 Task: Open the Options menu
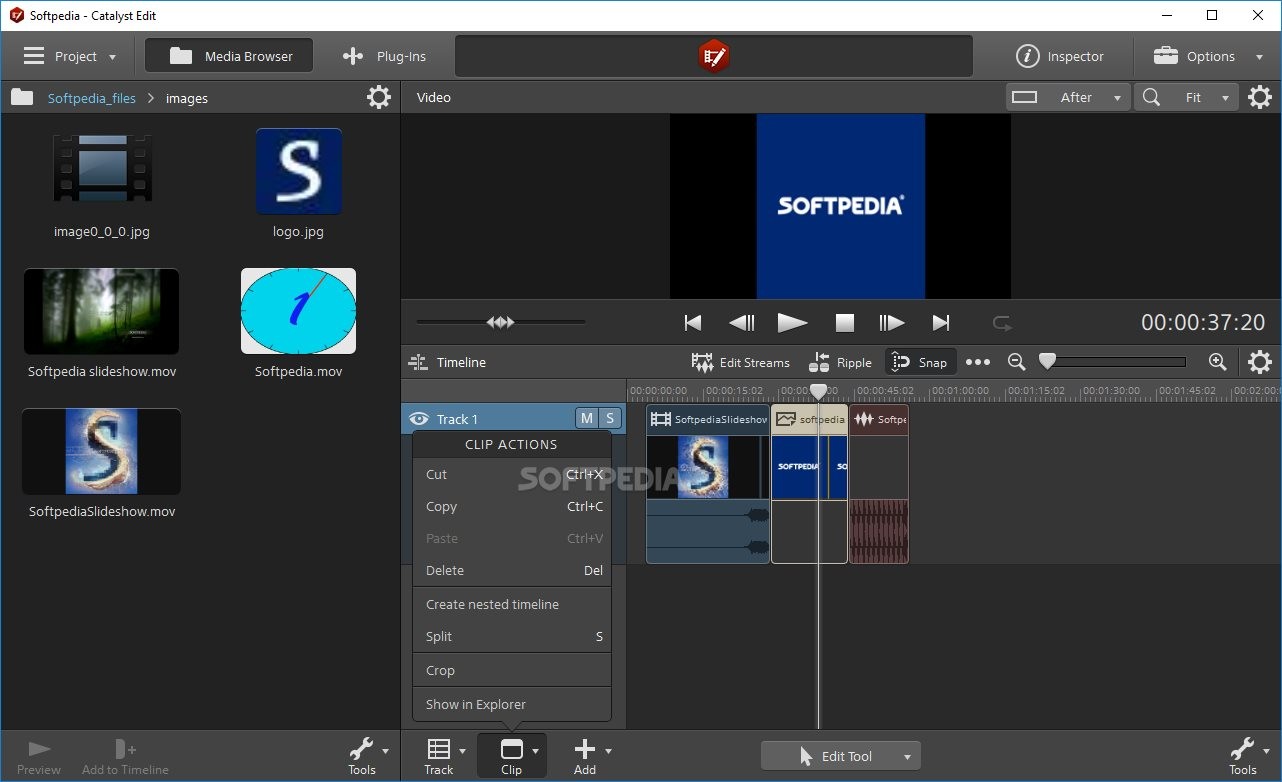pos(1208,57)
